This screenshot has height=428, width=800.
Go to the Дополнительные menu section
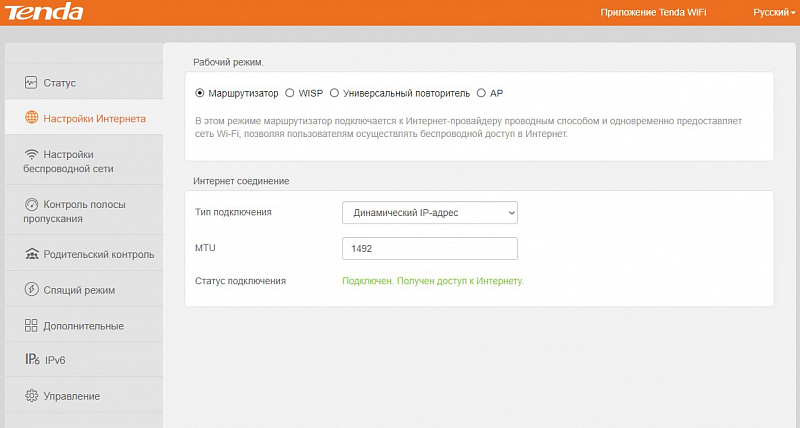pos(83,326)
